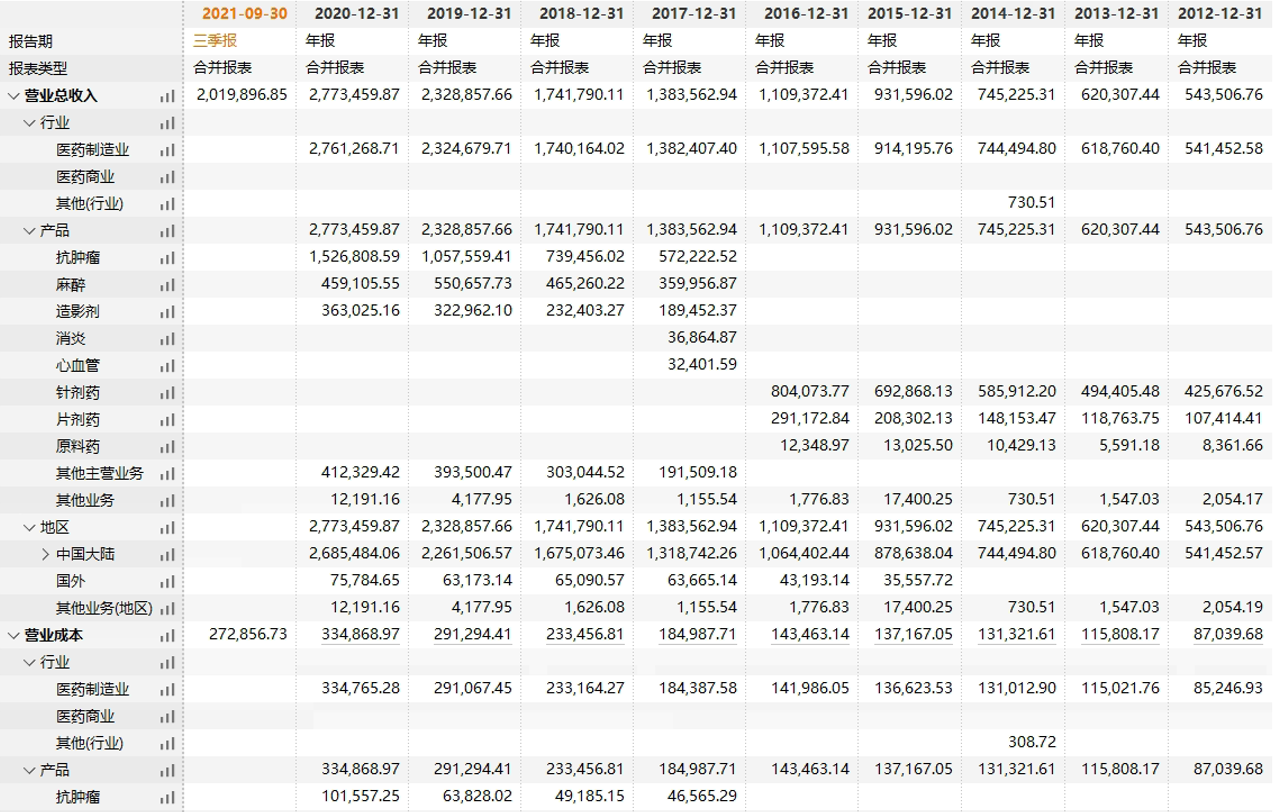The width and height of the screenshot is (1273, 812).
Task: Select the 片剂药 value 107,414.41
Action: pyautogui.click(x=1224, y=419)
